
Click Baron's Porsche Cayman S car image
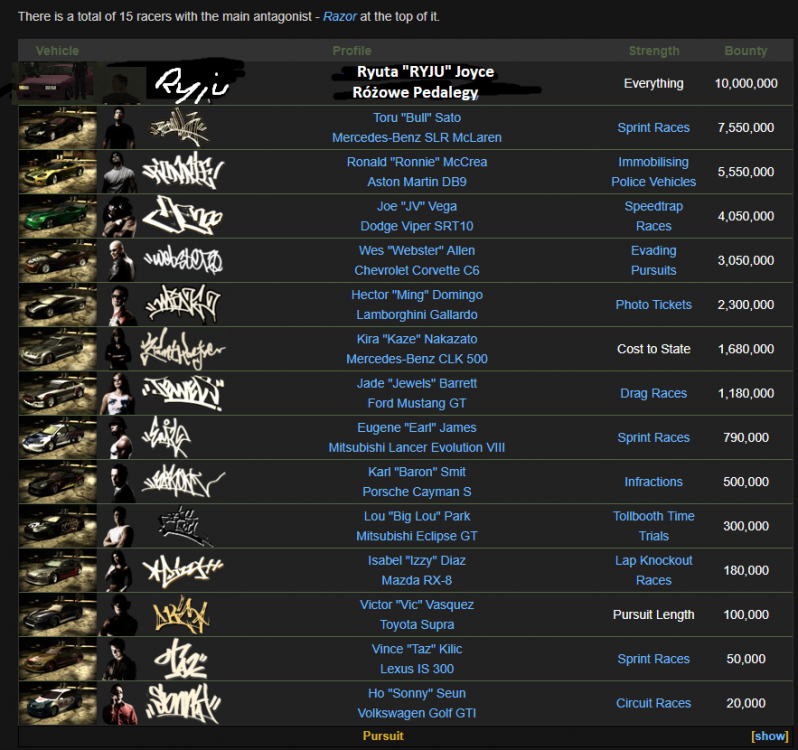(x=58, y=482)
